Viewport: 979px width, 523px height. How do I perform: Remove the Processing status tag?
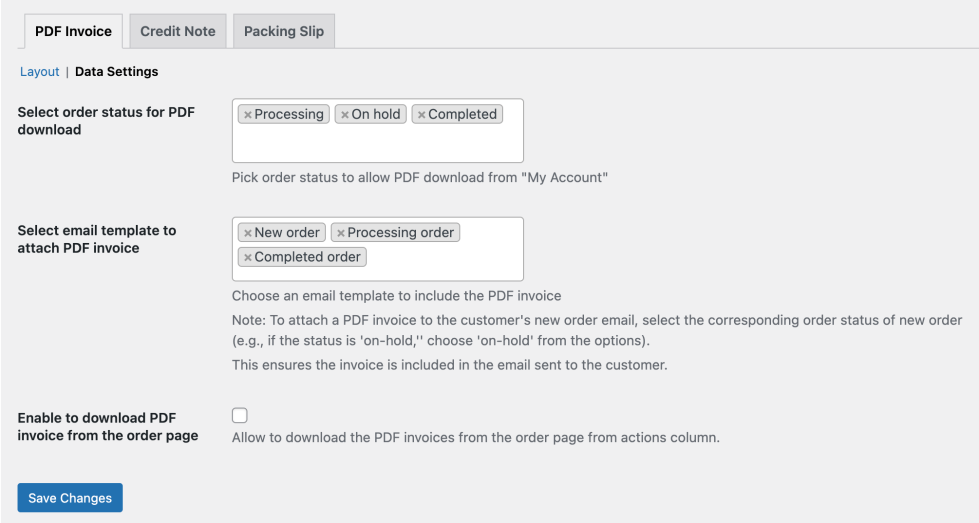pos(248,115)
